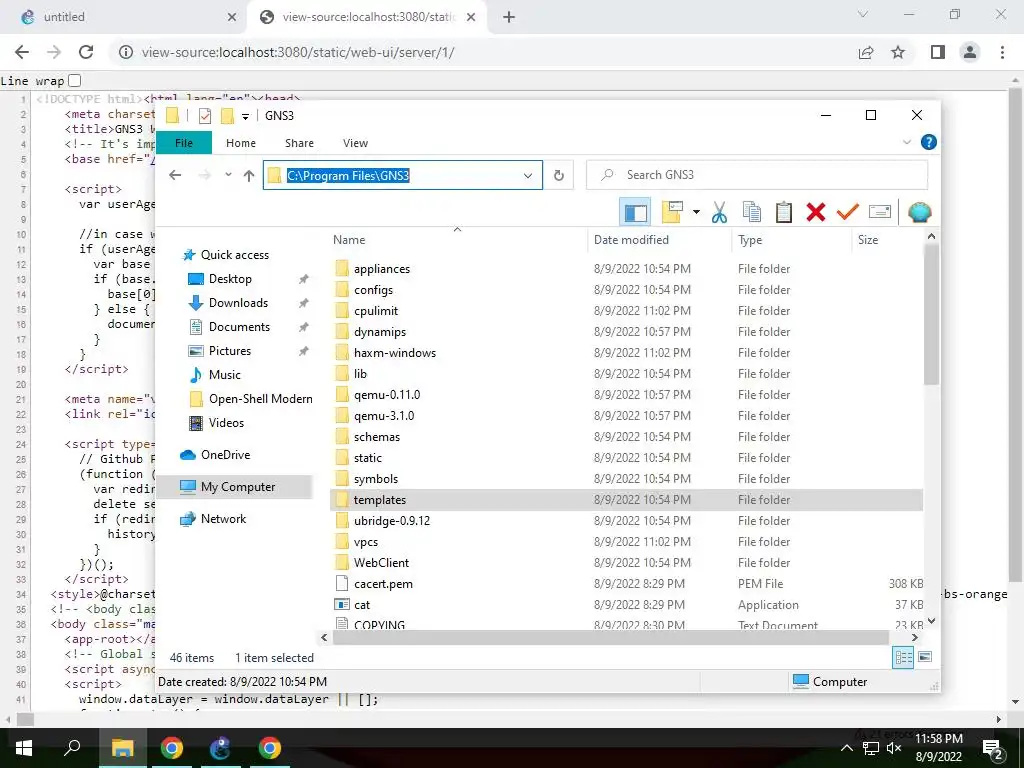Open the recent locations dropdown arrow

point(228,175)
